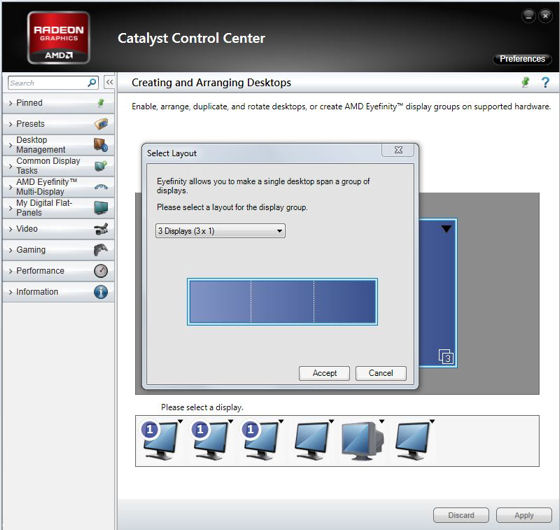Open dropdown arrow of fourth unnumbered flat-panel
The image size is (560, 530).
coord(331,421)
